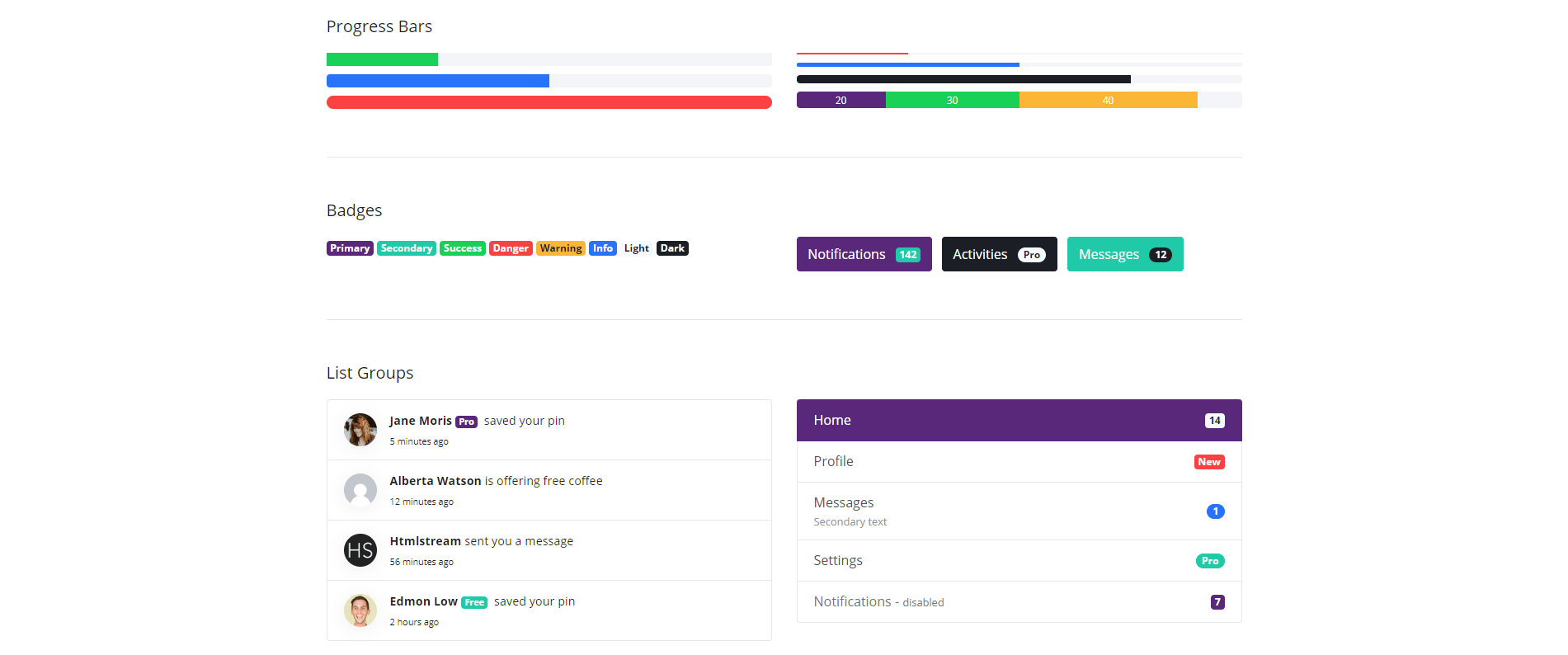Click the Dark badge

point(672,248)
